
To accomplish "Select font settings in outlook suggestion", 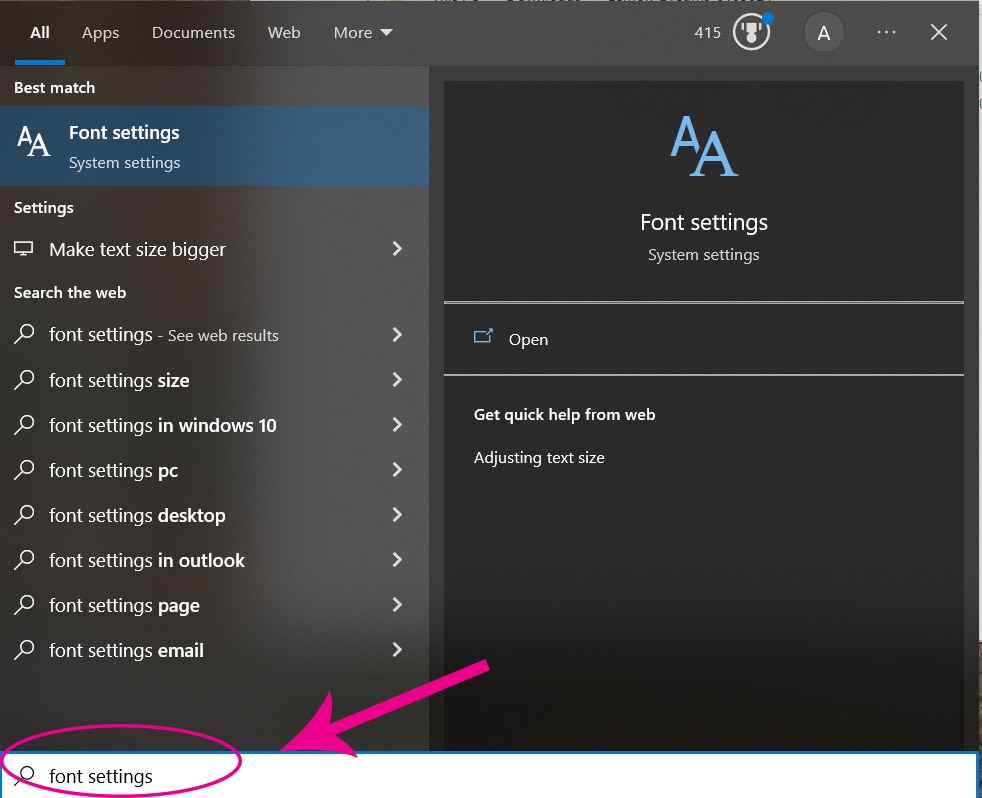I will pyautogui.click(x=214, y=560).
